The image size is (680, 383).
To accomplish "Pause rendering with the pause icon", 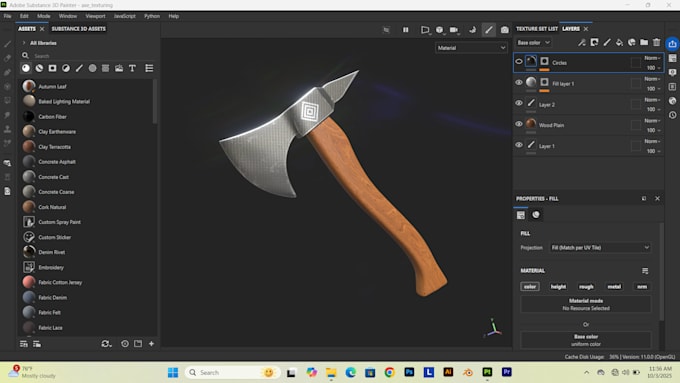I will tap(405, 29).
